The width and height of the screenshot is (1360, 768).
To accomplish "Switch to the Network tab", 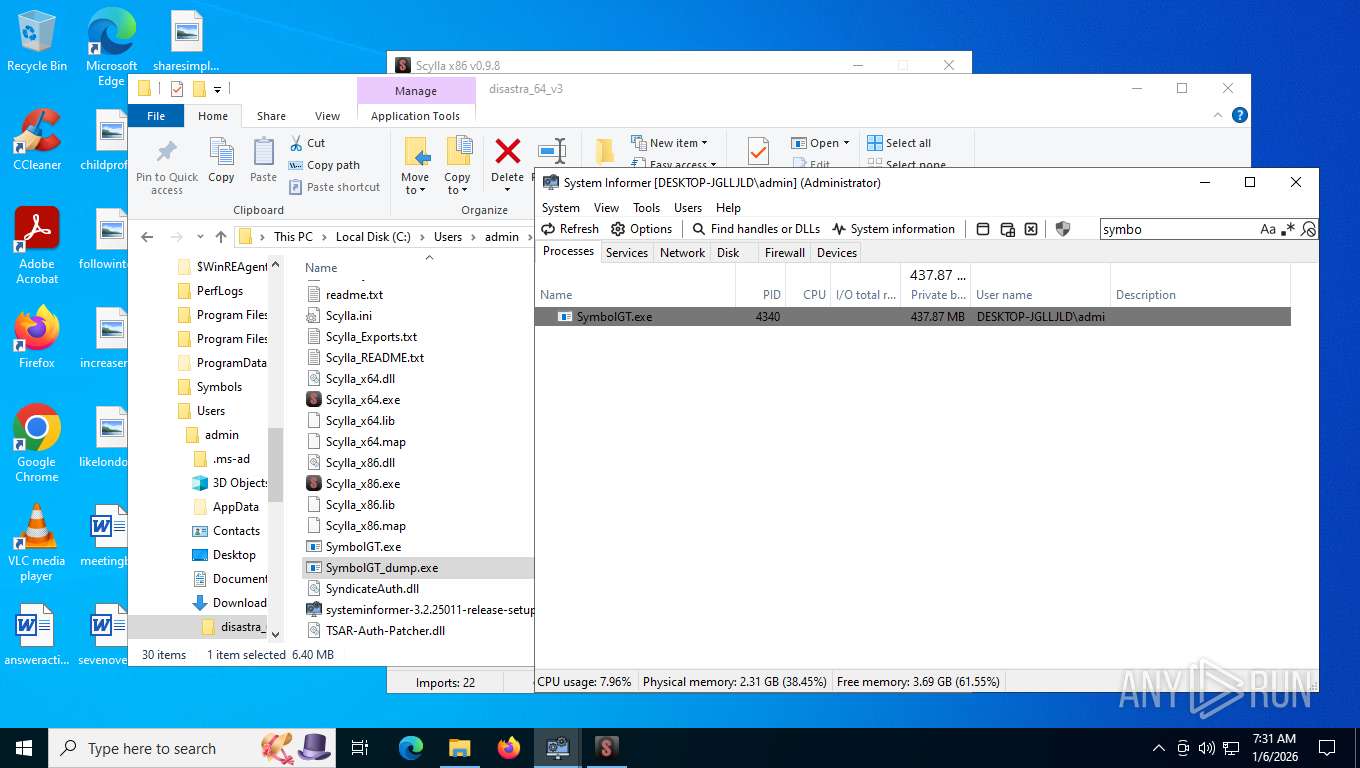I will [x=682, y=253].
